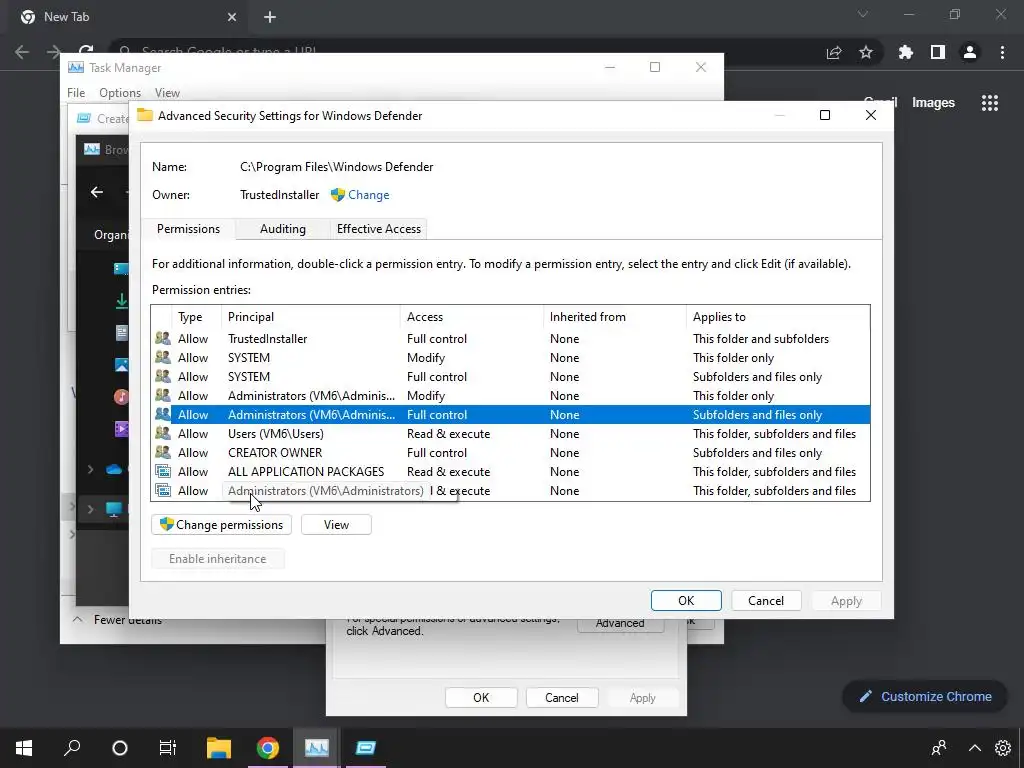Open the Effective Access tab
Screen dimensions: 1024x768
(x=379, y=229)
